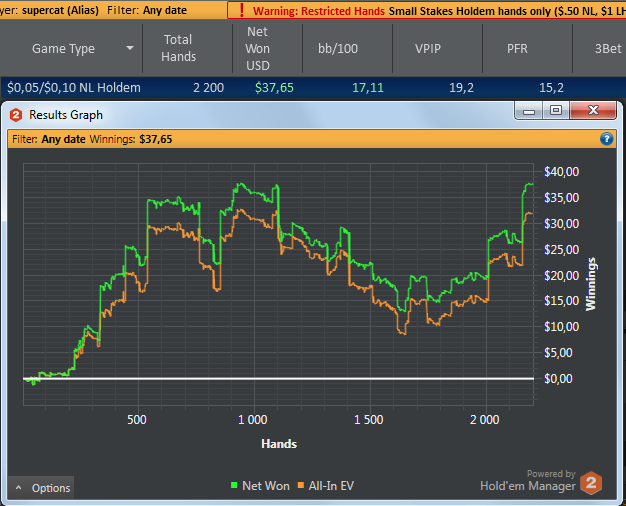Click the Any date filter in the top bar
626x506 pixels.
[164, 10]
